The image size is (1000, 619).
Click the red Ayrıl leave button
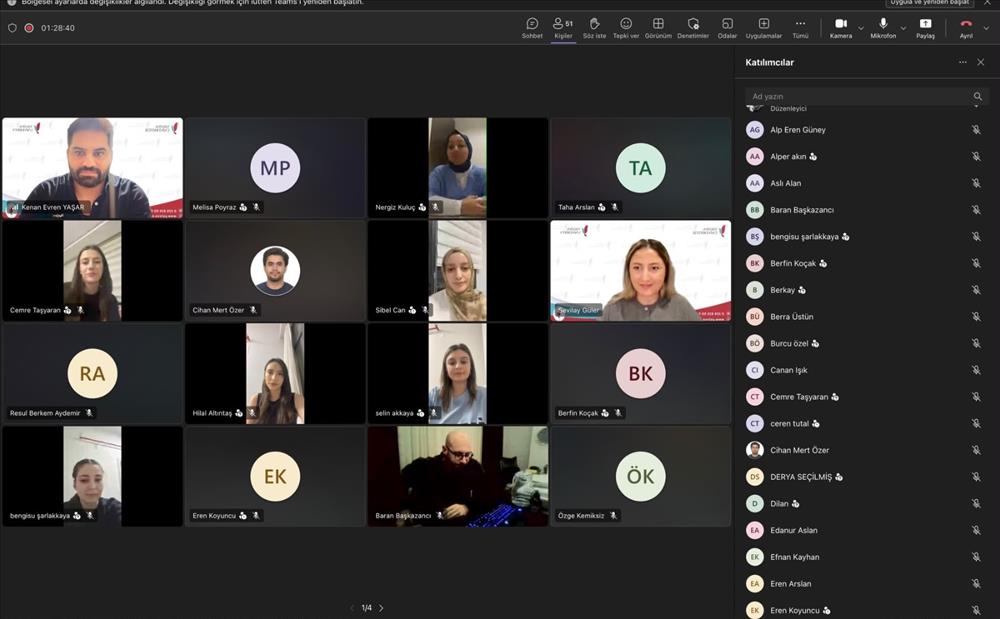point(966,27)
